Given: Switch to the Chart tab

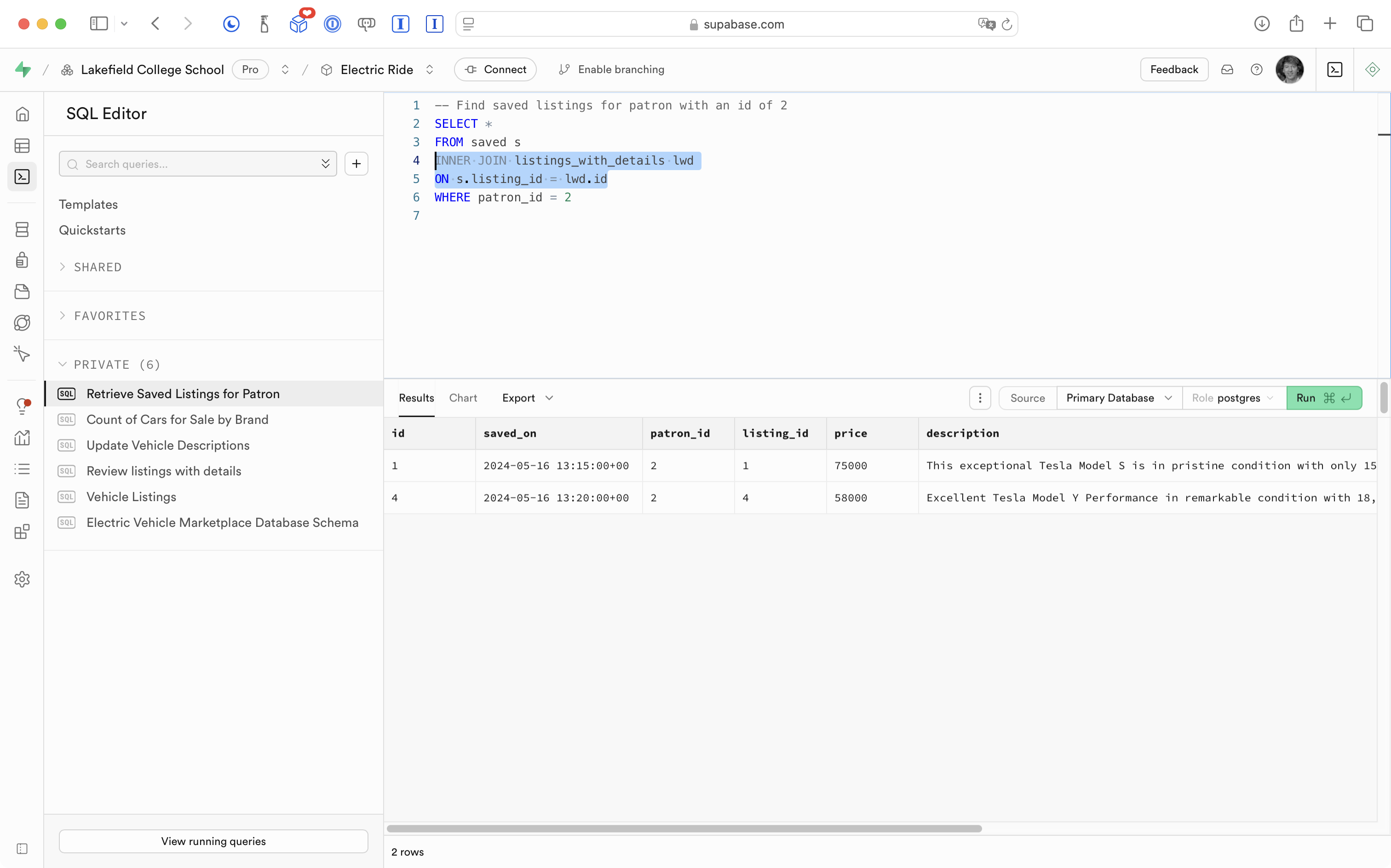Looking at the screenshot, I should point(463,398).
